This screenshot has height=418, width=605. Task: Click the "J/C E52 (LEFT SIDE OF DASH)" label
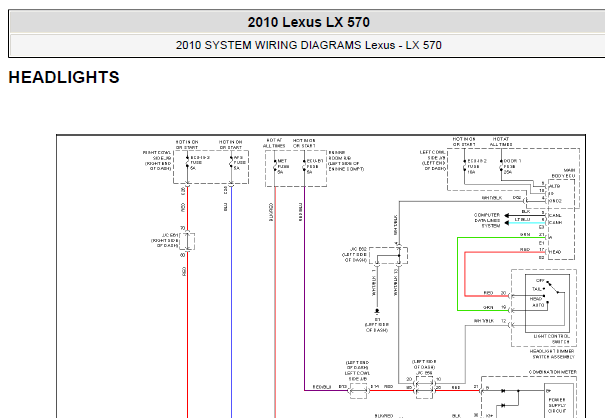[x=354, y=255]
